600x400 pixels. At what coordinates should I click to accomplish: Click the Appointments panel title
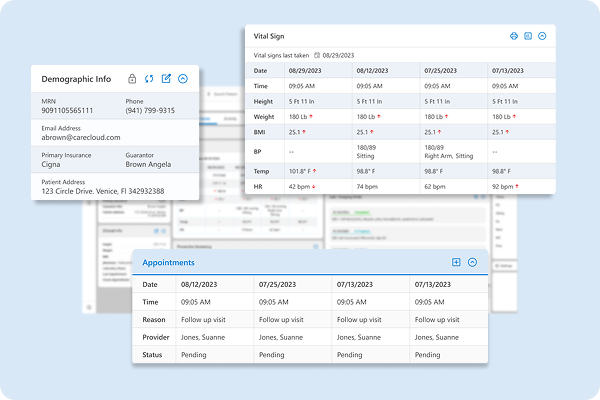[x=169, y=262]
